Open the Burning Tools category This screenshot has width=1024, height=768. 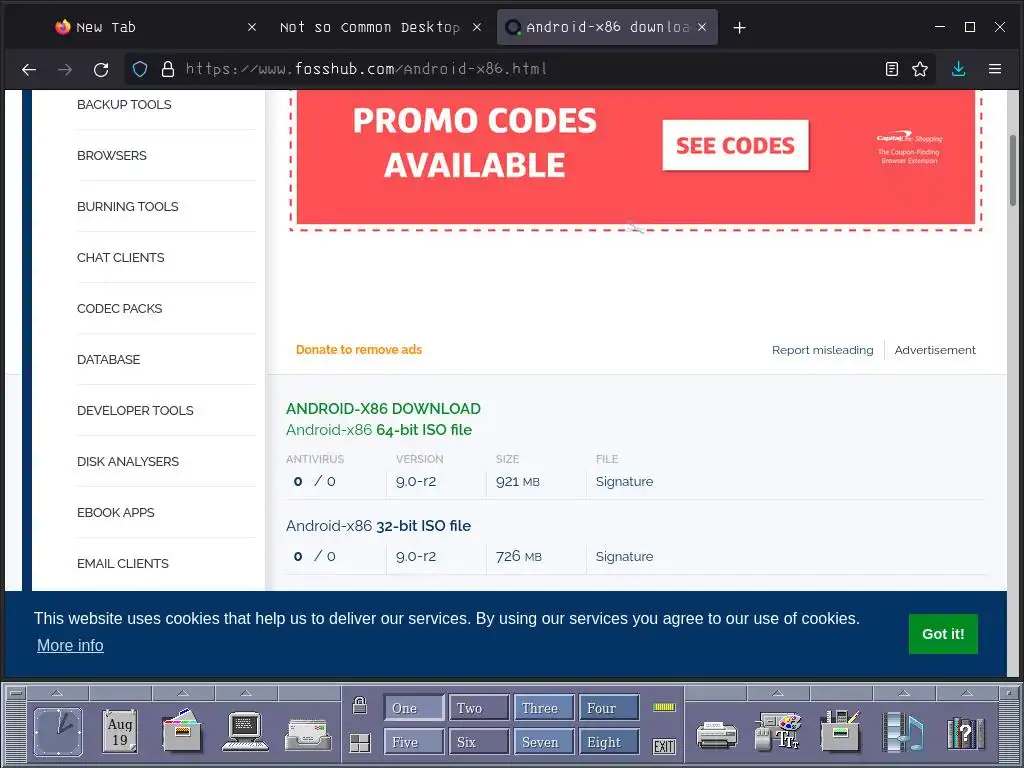(x=127, y=206)
